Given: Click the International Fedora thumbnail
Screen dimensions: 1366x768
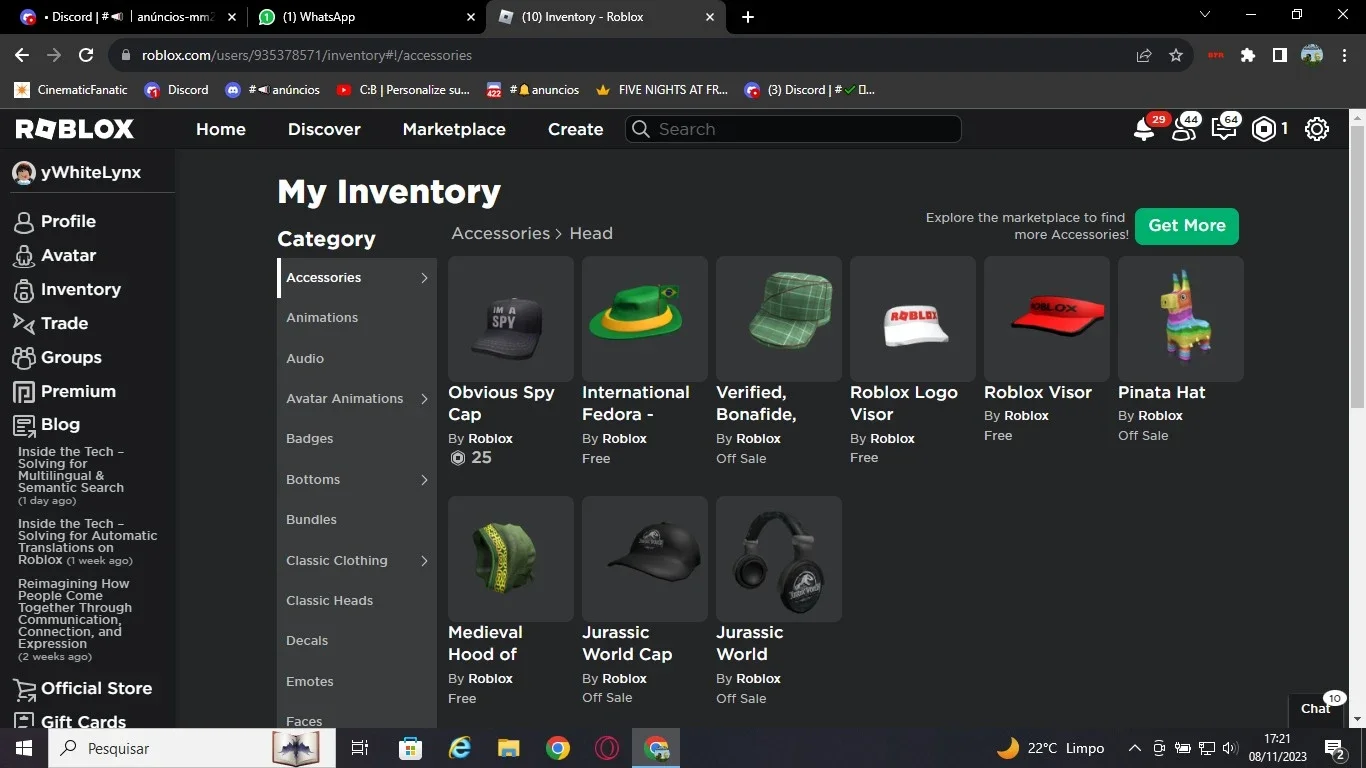Looking at the screenshot, I should click(x=645, y=319).
